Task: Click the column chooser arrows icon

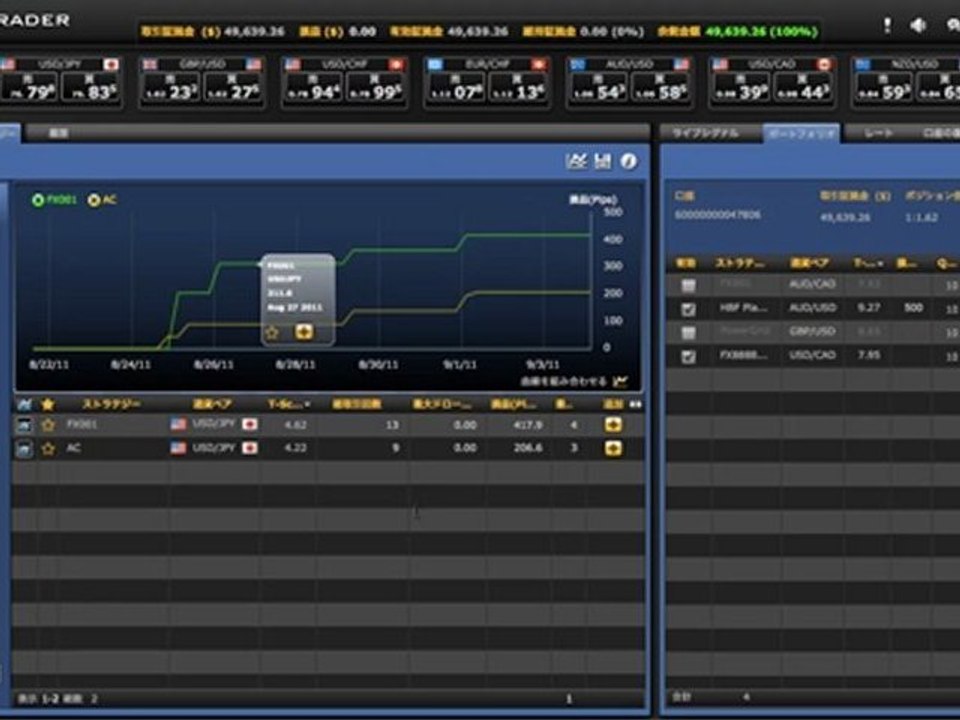Action: 636,404
